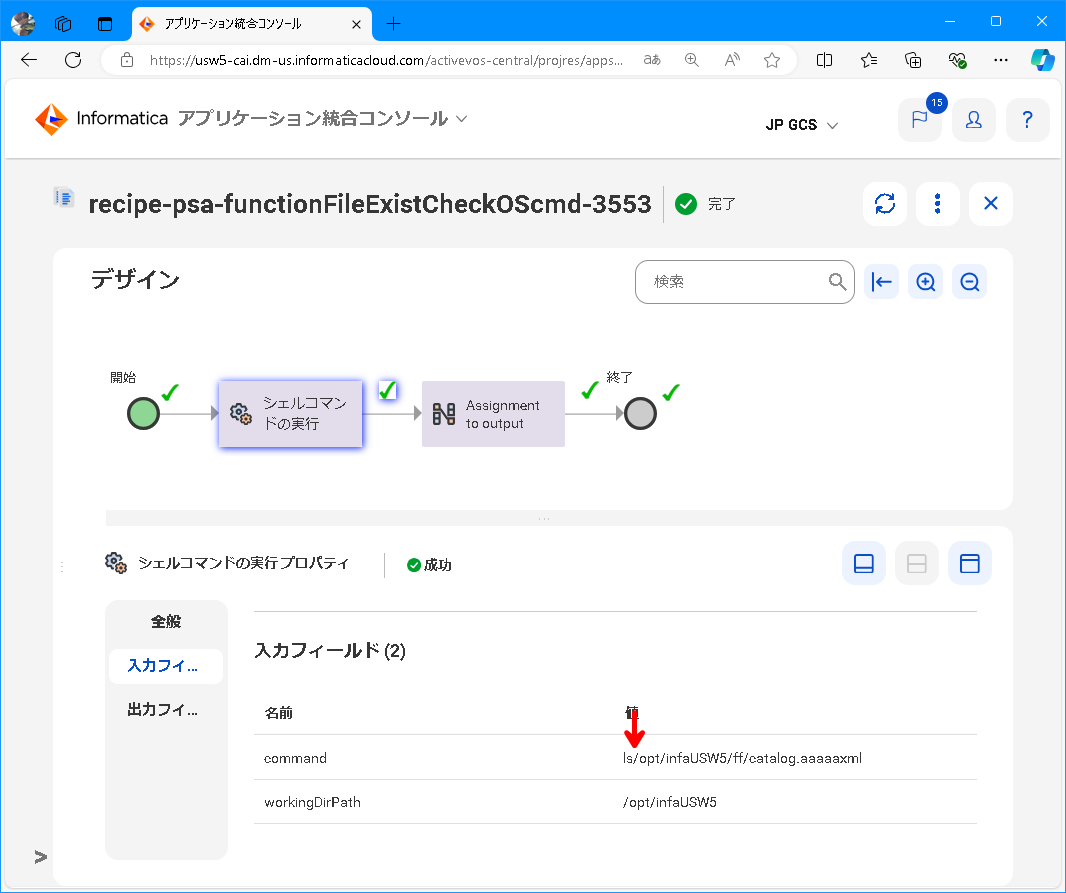Image resolution: width=1066 pixels, height=893 pixels.
Task: Zoom out on the design canvas
Action: pos(969,281)
